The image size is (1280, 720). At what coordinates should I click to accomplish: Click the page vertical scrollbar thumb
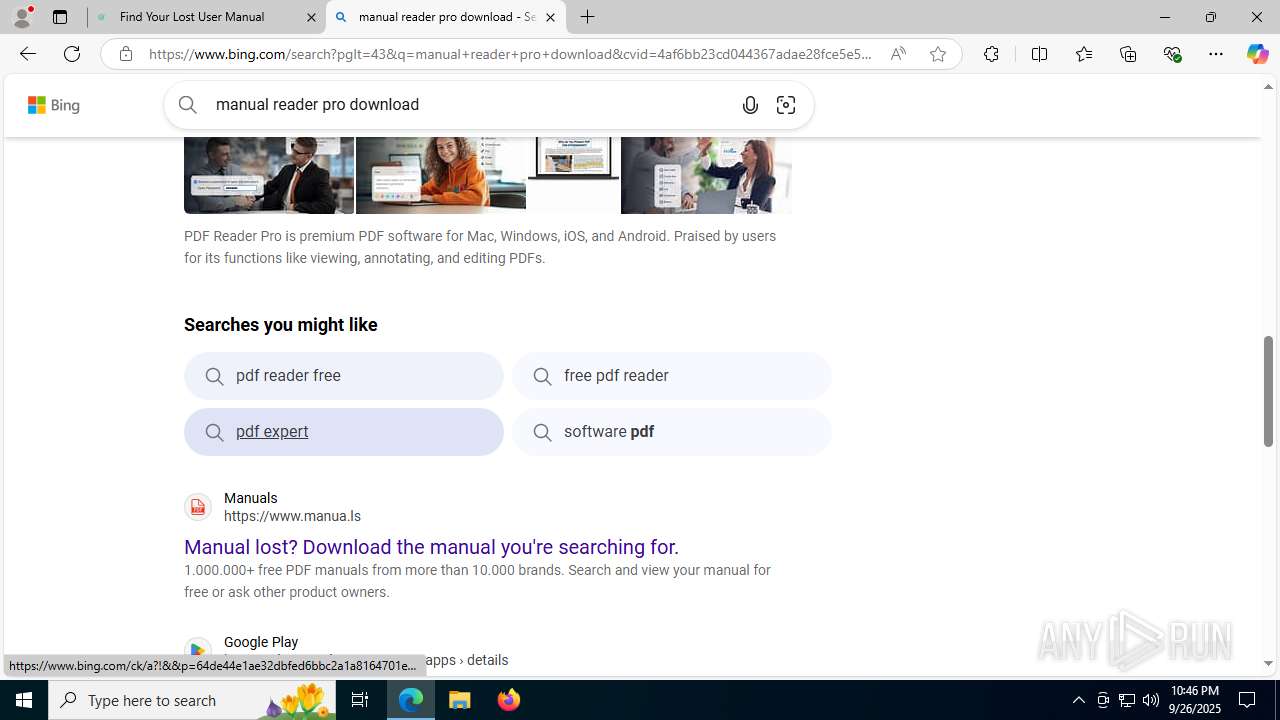click(x=1268, y=391)
